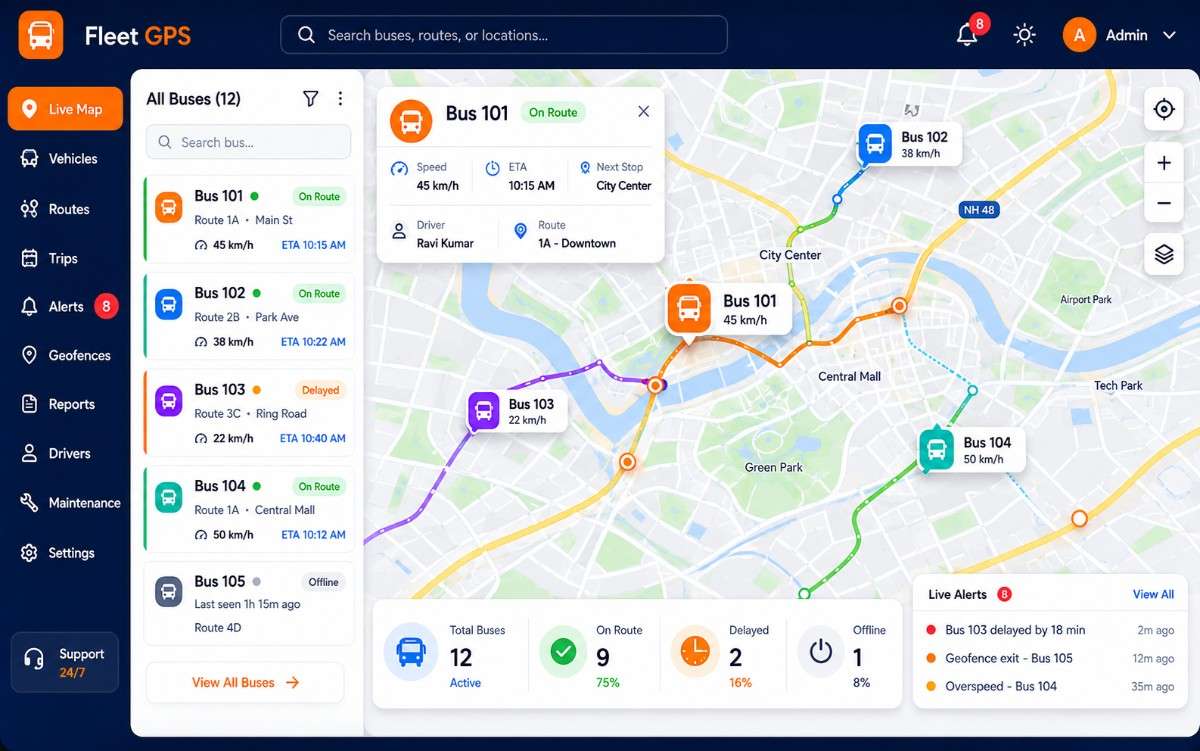This screenshot has height=751, width=1200.
Task: Click the speedometer icon in popup
Action: pos(399,168)
